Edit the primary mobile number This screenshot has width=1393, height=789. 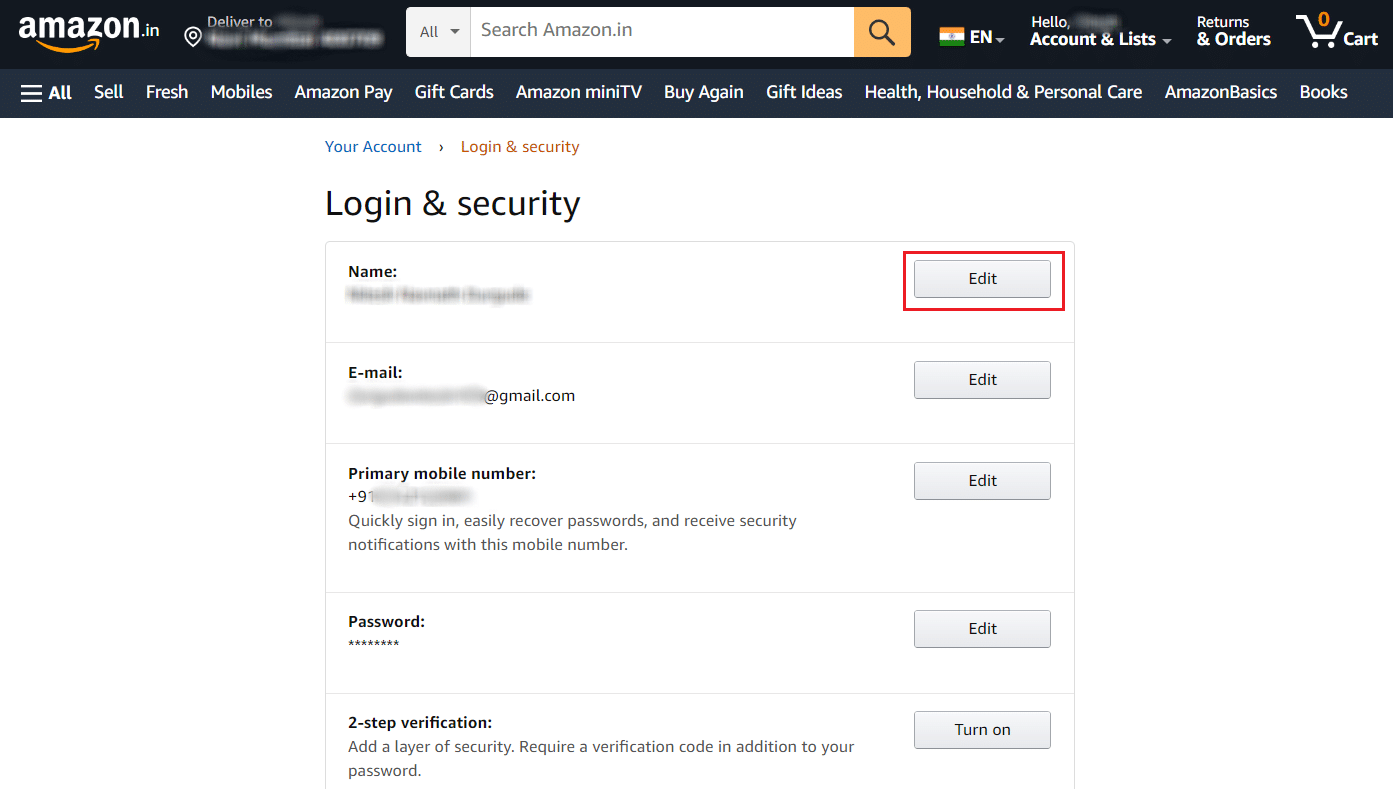point(981,481)
